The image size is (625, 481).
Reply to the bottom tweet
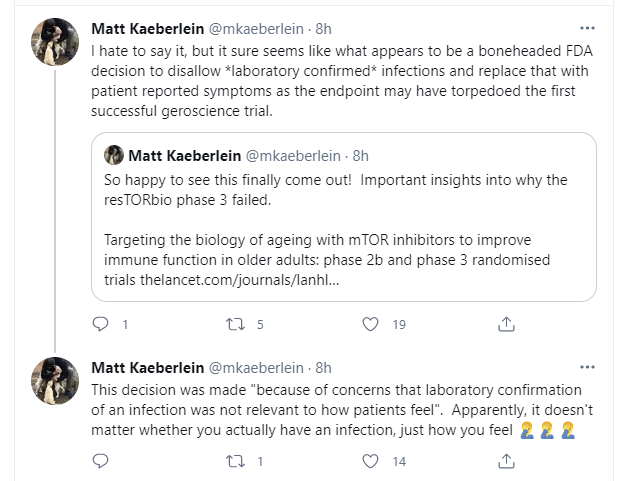coord(100,461)
